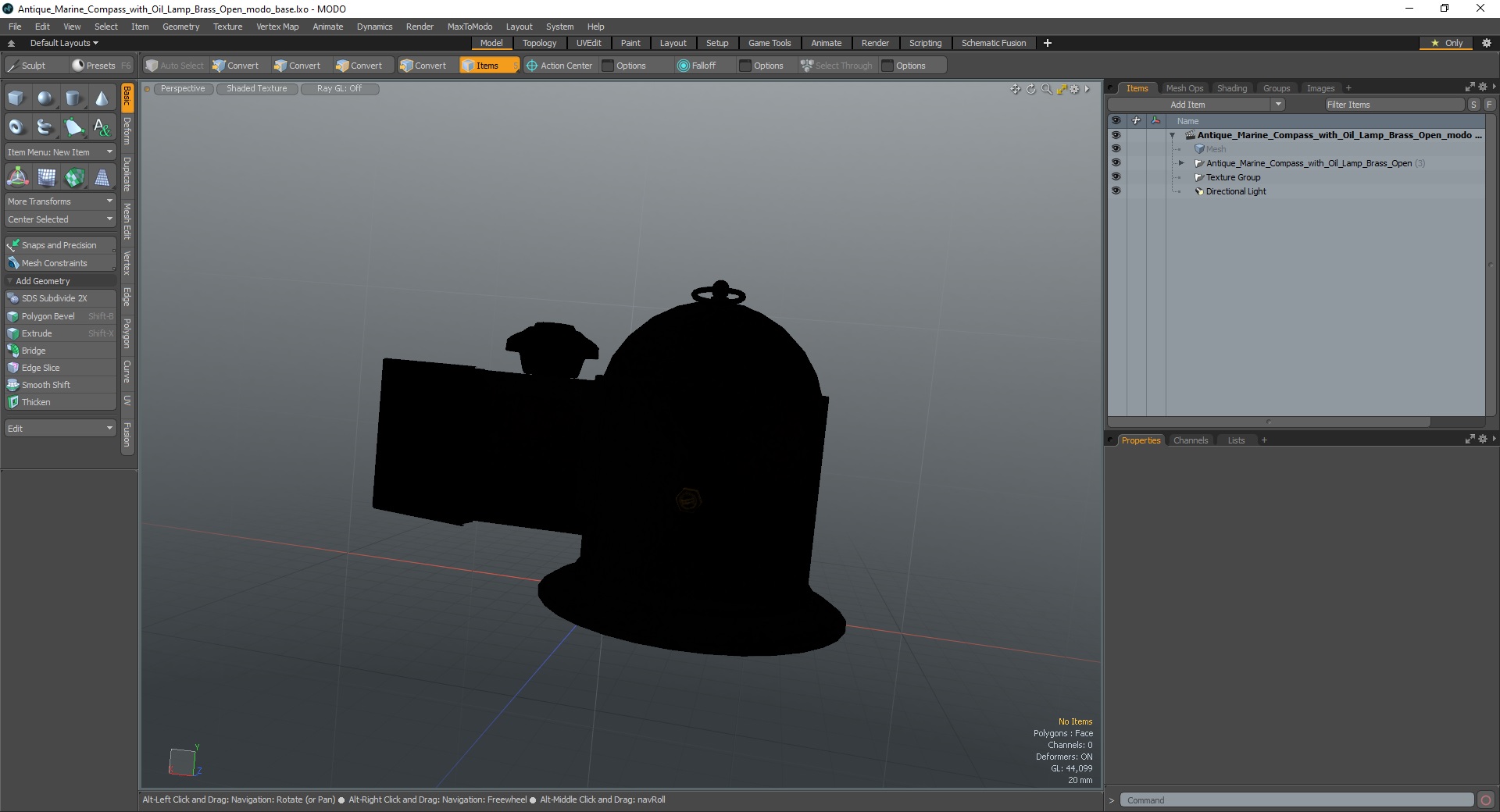Image resolution: width=1500 pixels, height=812 pixels.
Task: Click the Action Center tool
Action: tap(559, 66)
